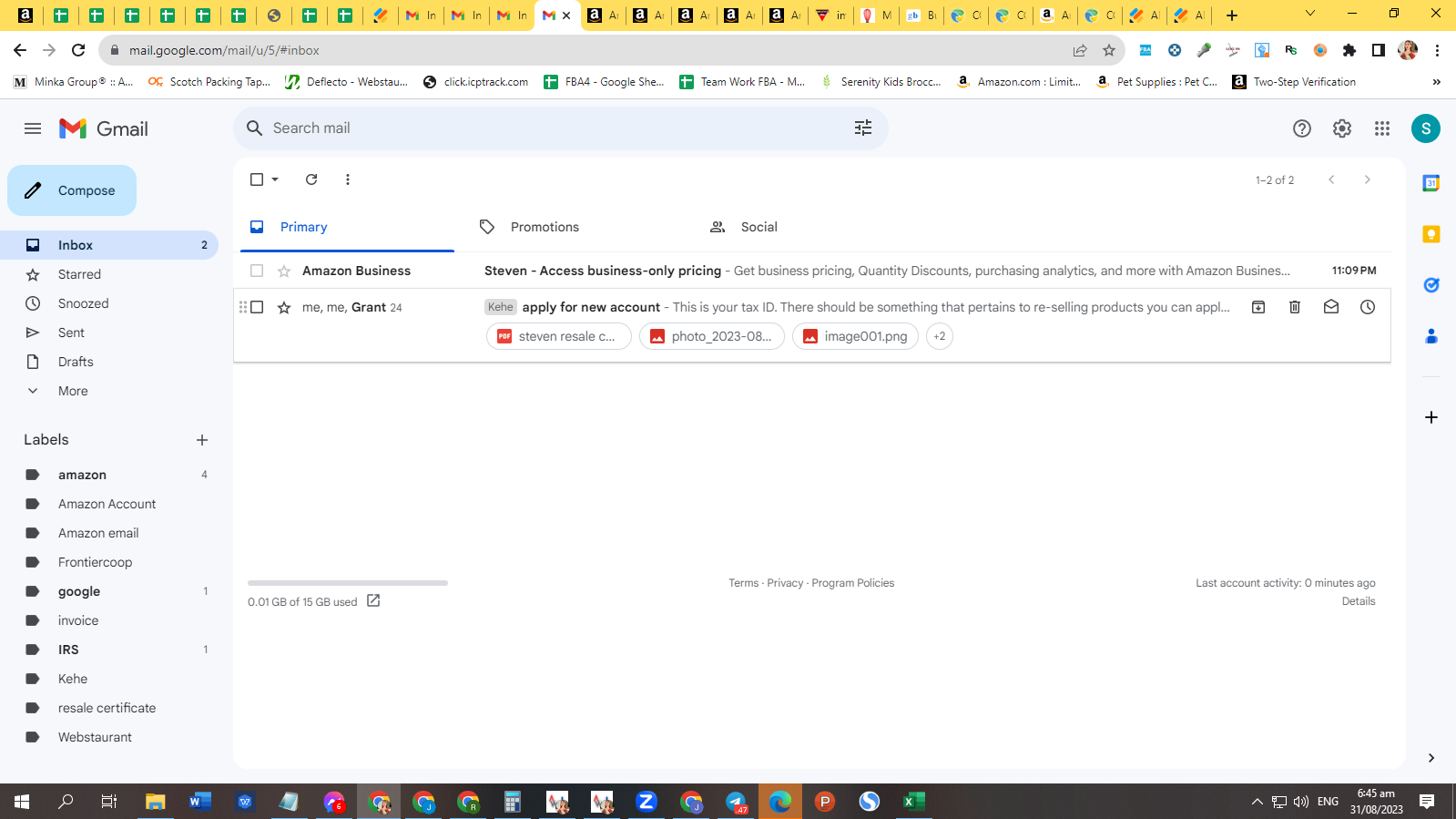The height and width of the screenshot is (819, 1456).
Task: Open the Google account avatar
Action: pos(1426,128)
